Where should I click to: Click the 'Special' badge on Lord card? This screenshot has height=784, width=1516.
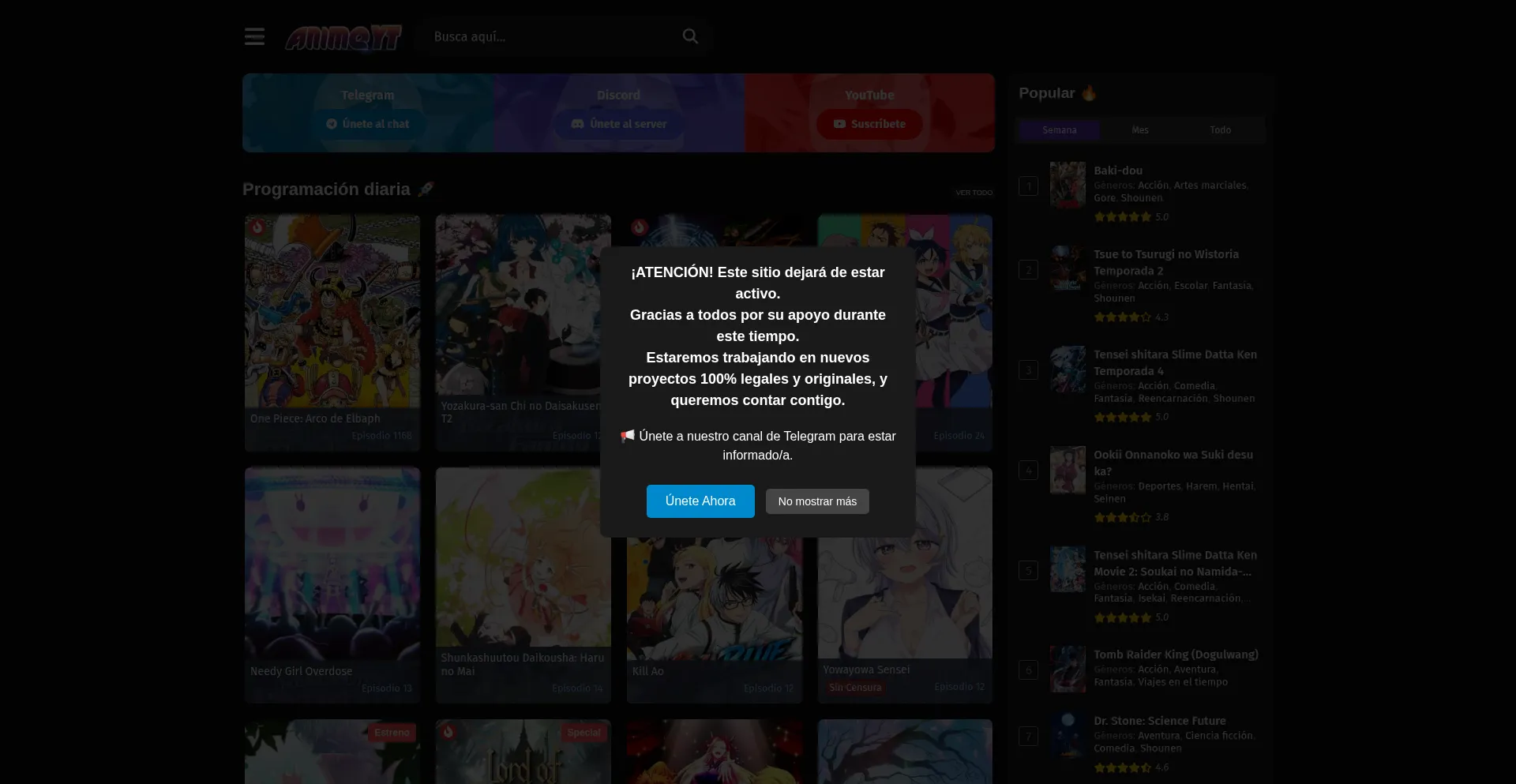584,733
